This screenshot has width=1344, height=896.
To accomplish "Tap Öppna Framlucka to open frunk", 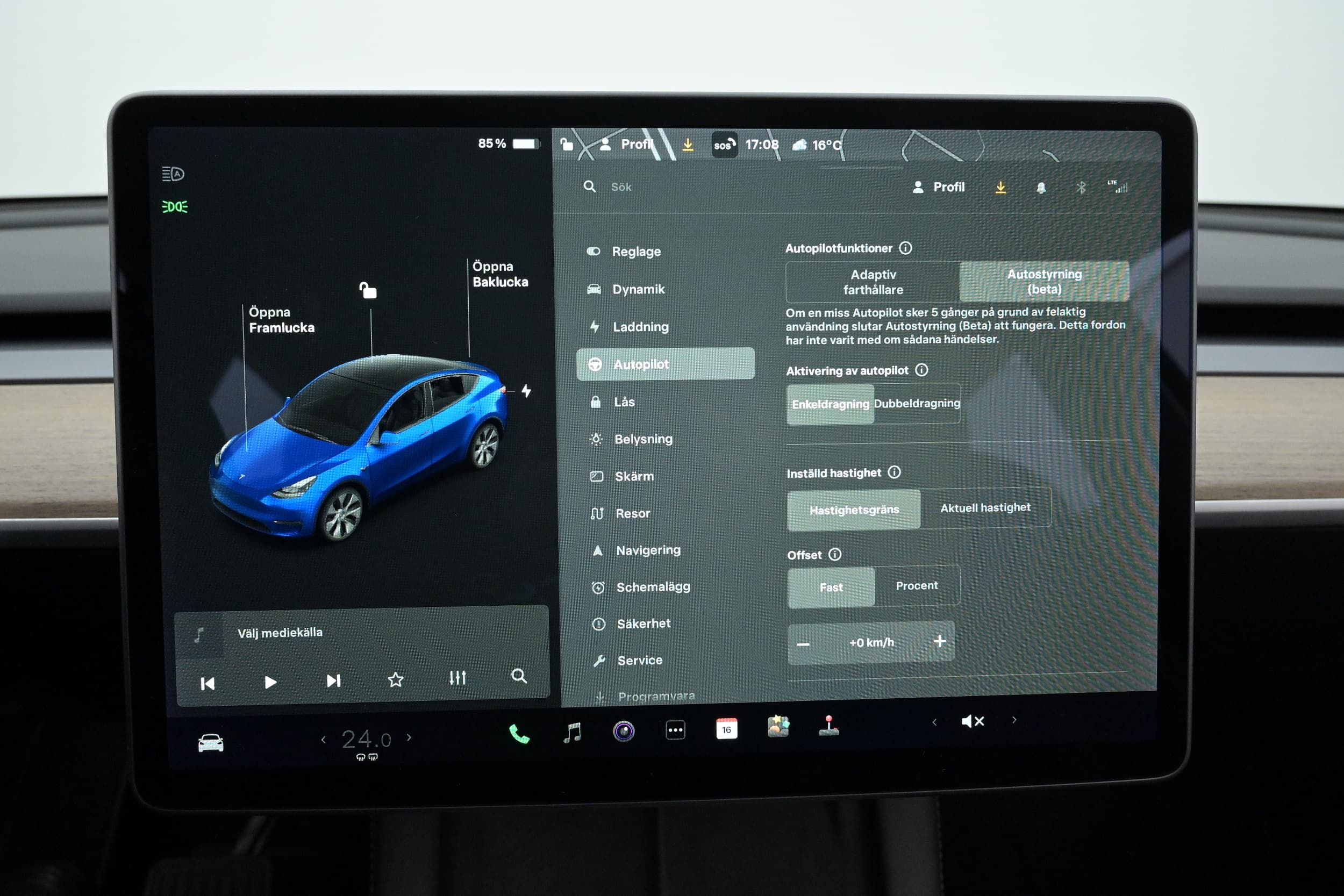I will pyautogui.click(x=281, y=320).
